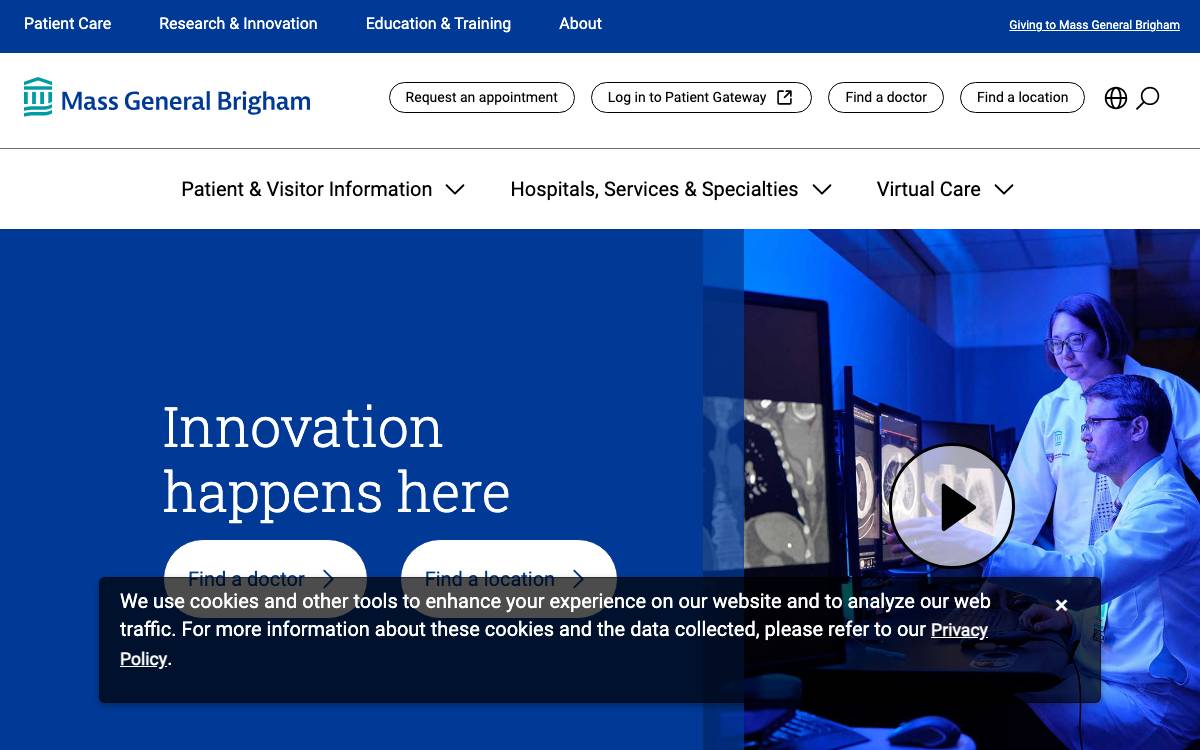The image size is (1200, 750).
Task: Open Hospitals, Services & Specialties menu label
Action: tap(654, 189)
